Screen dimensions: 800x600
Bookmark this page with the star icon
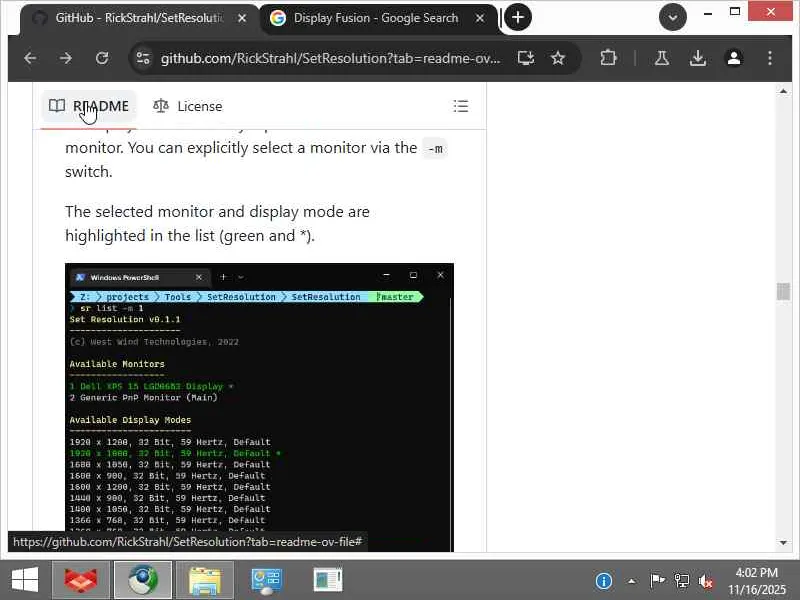(558, 58)
